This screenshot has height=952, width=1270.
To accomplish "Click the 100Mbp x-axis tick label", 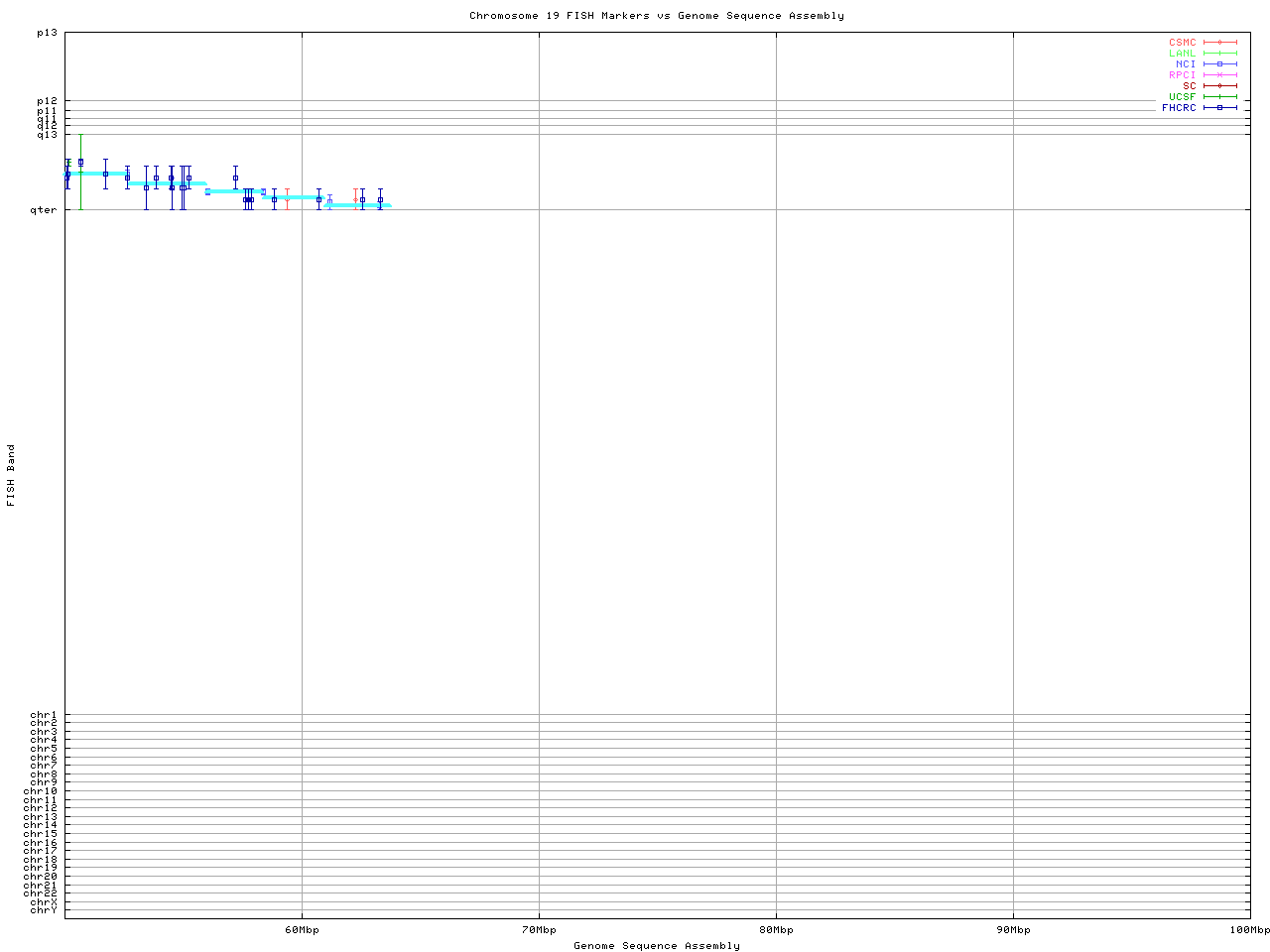I will click(x=1249, y=930).
